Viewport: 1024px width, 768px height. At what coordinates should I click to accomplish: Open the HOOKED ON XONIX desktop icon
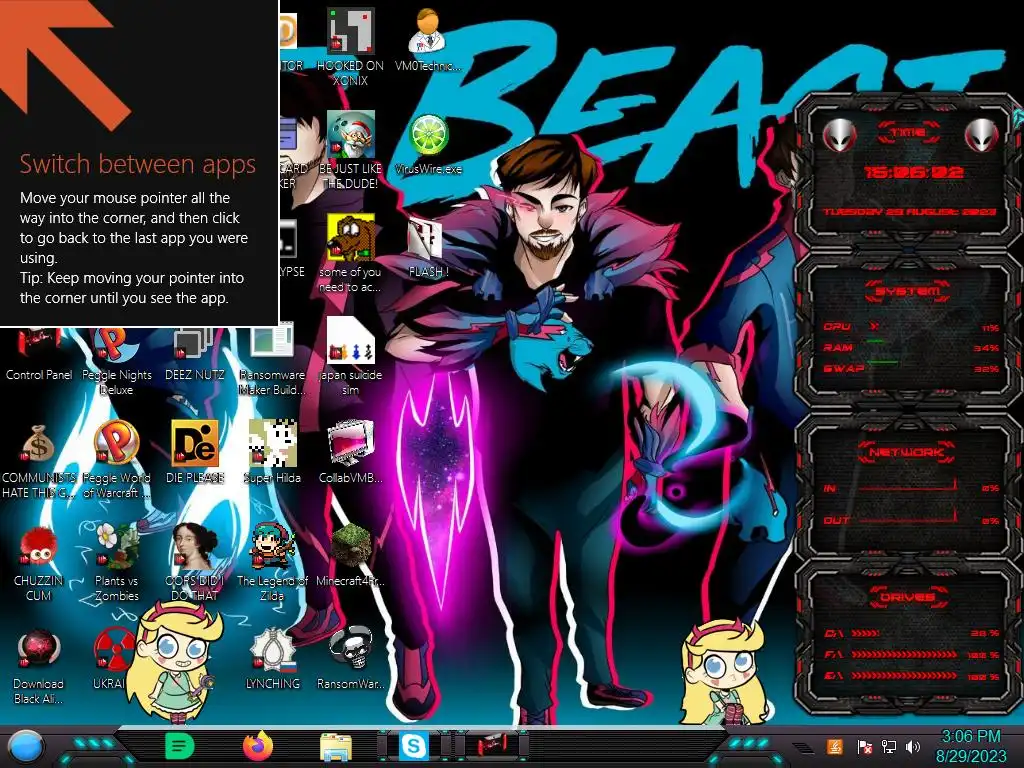(350, 47)
